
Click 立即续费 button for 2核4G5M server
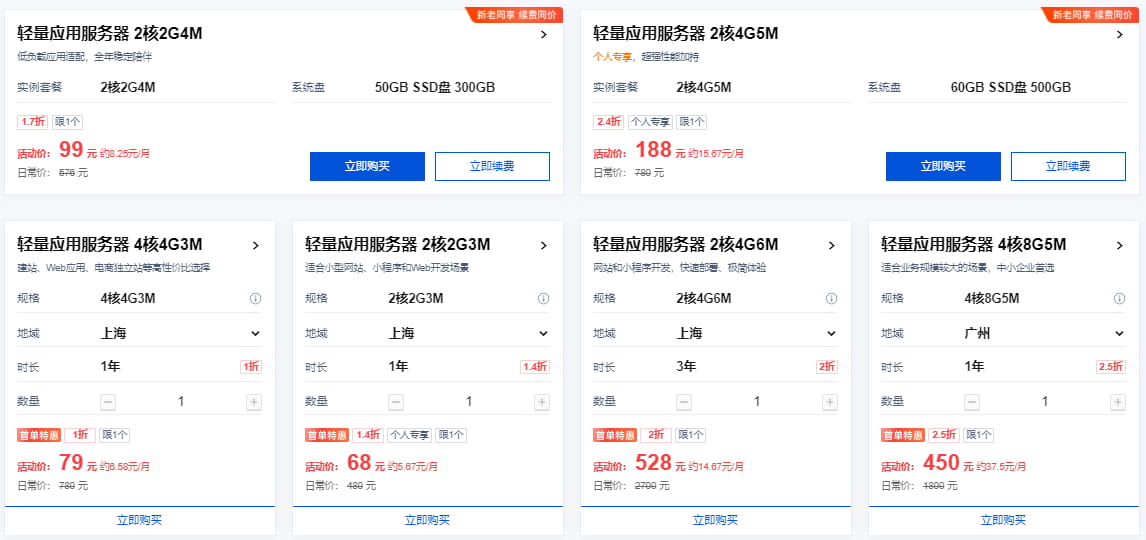click(1068, 166)
